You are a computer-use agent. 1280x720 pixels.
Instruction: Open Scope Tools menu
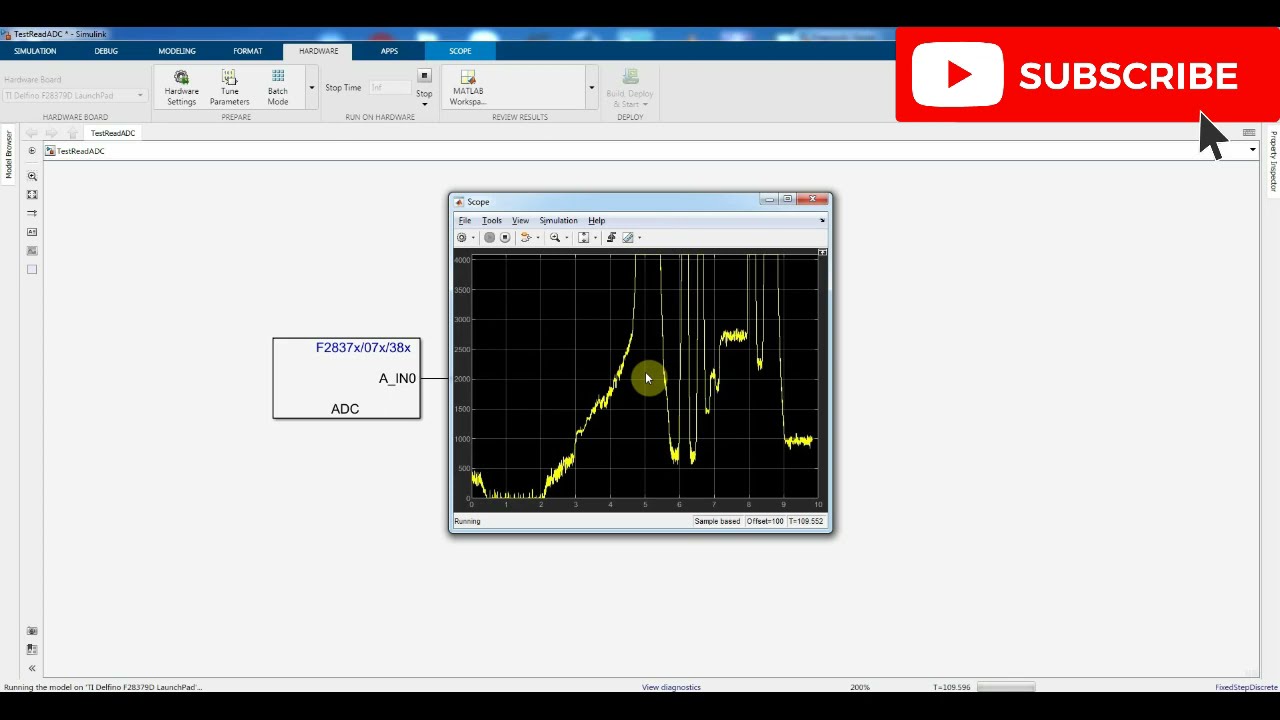pos(492,220)
